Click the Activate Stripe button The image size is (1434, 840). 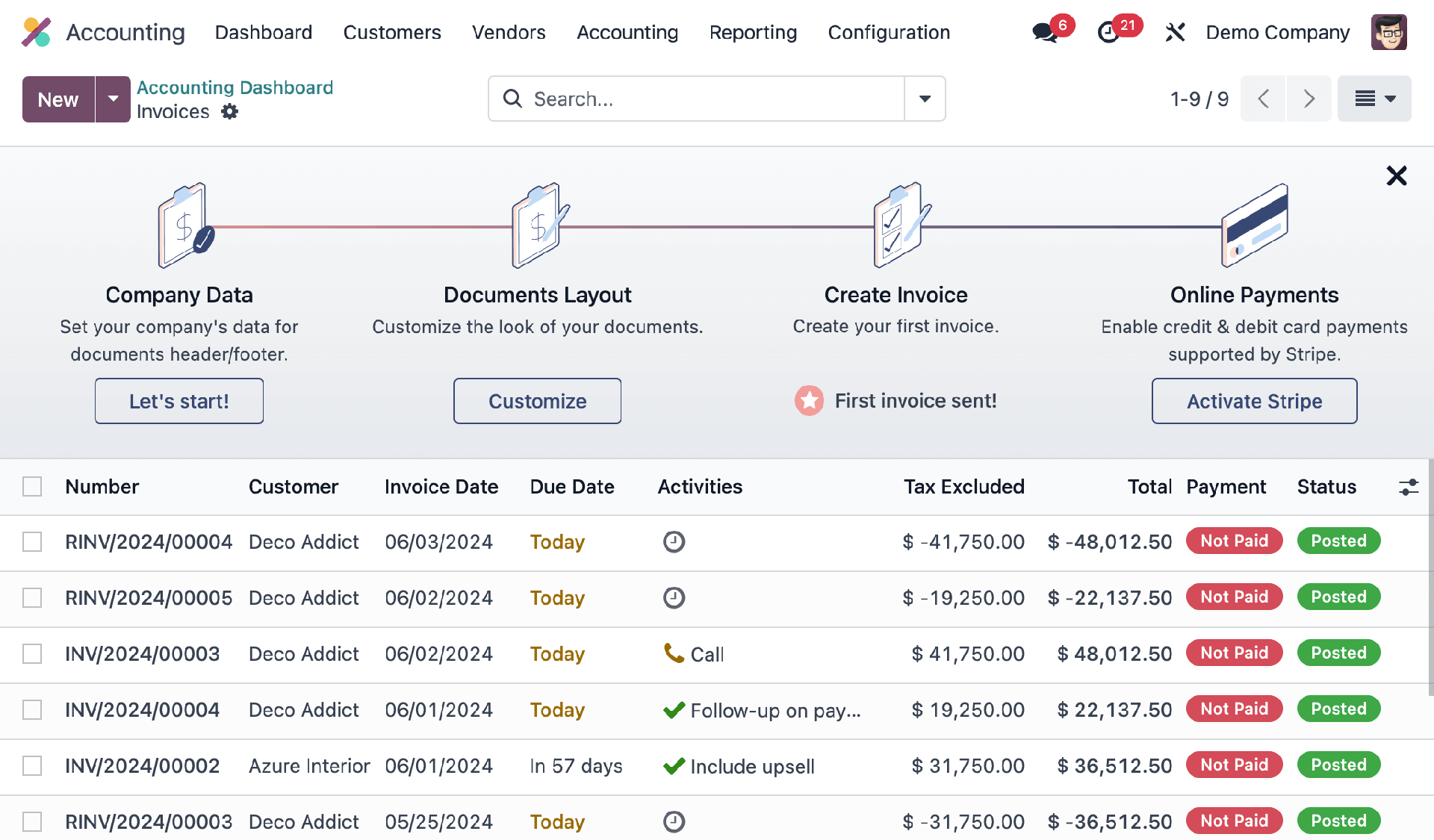coord(1254,401)
